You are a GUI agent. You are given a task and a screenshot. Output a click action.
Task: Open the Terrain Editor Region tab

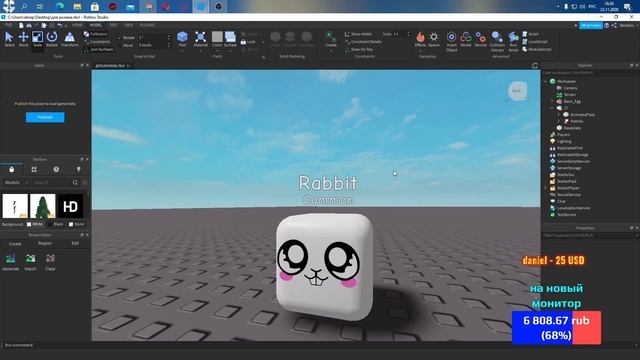pos(45,244)
